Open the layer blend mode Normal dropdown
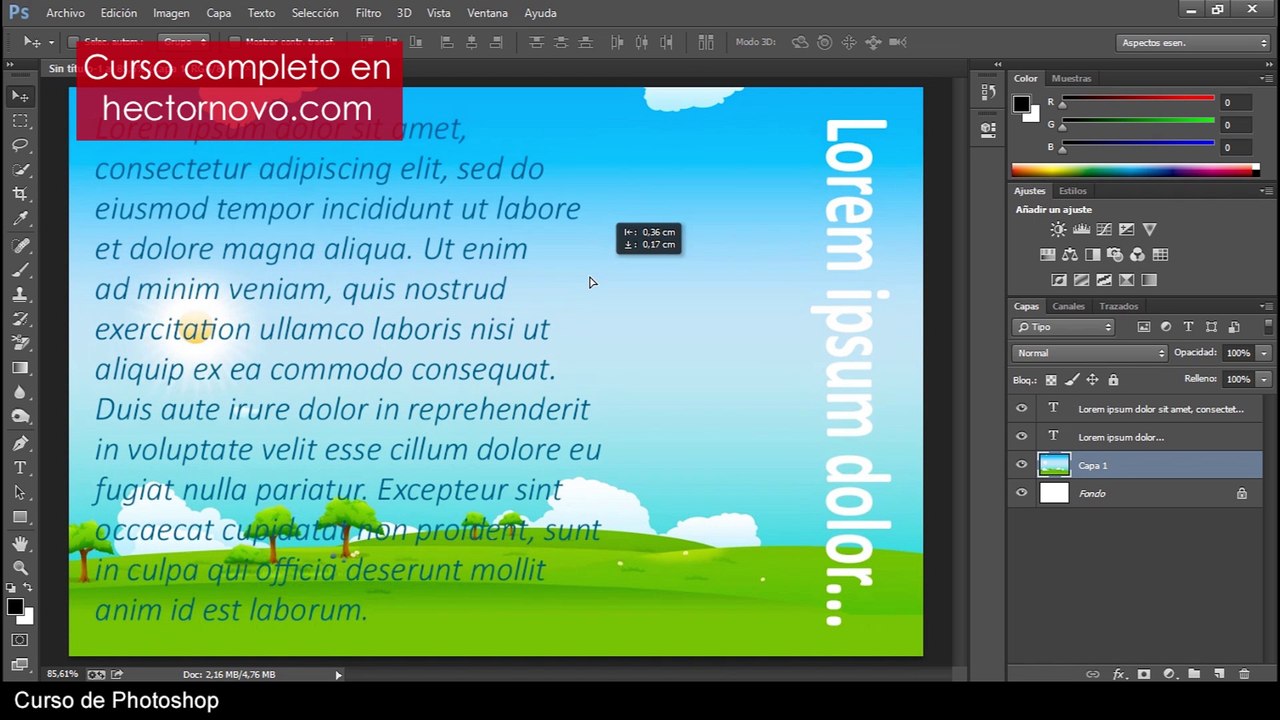Screen dimensions: 1280x720 tap(1089, 353)
